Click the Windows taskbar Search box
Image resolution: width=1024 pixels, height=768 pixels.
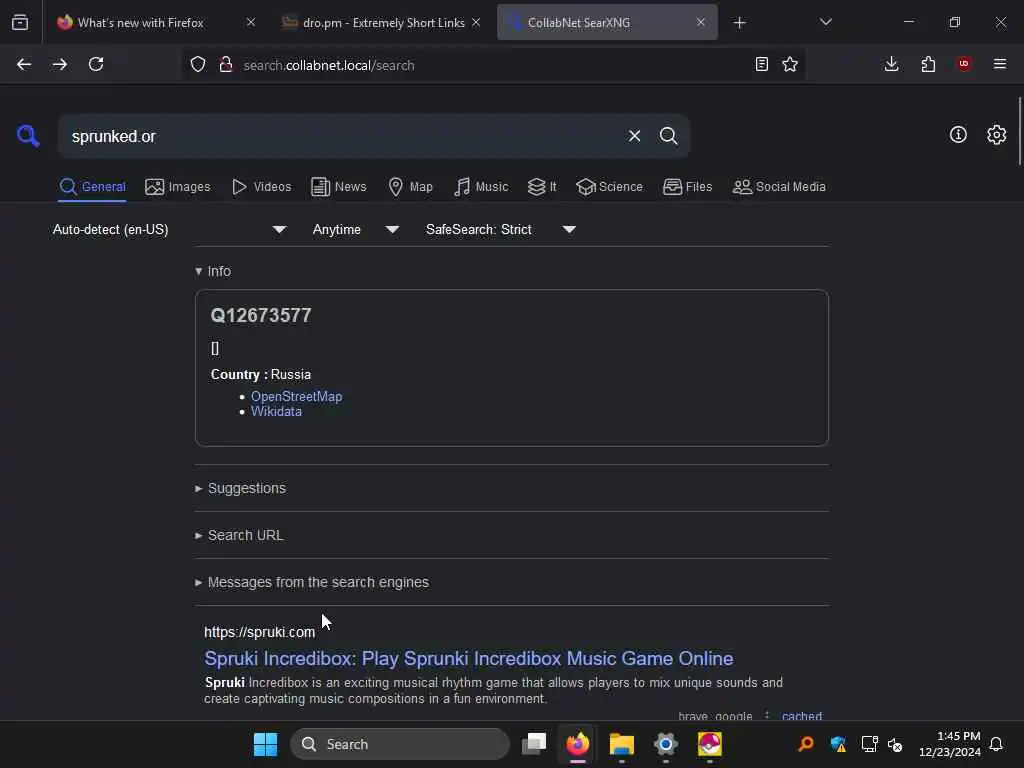click(x=400, y=744)
